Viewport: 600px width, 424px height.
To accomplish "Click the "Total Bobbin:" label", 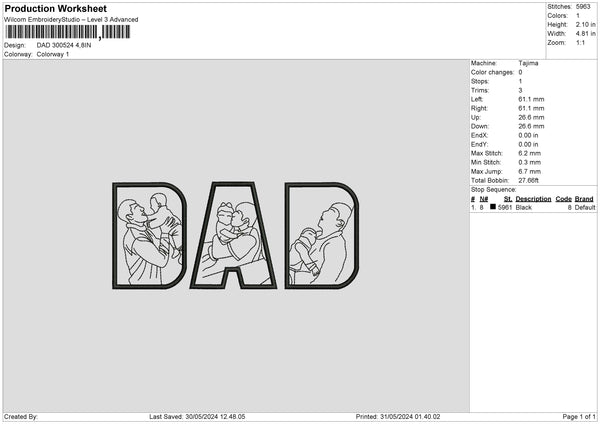I will tap(490, 181).
